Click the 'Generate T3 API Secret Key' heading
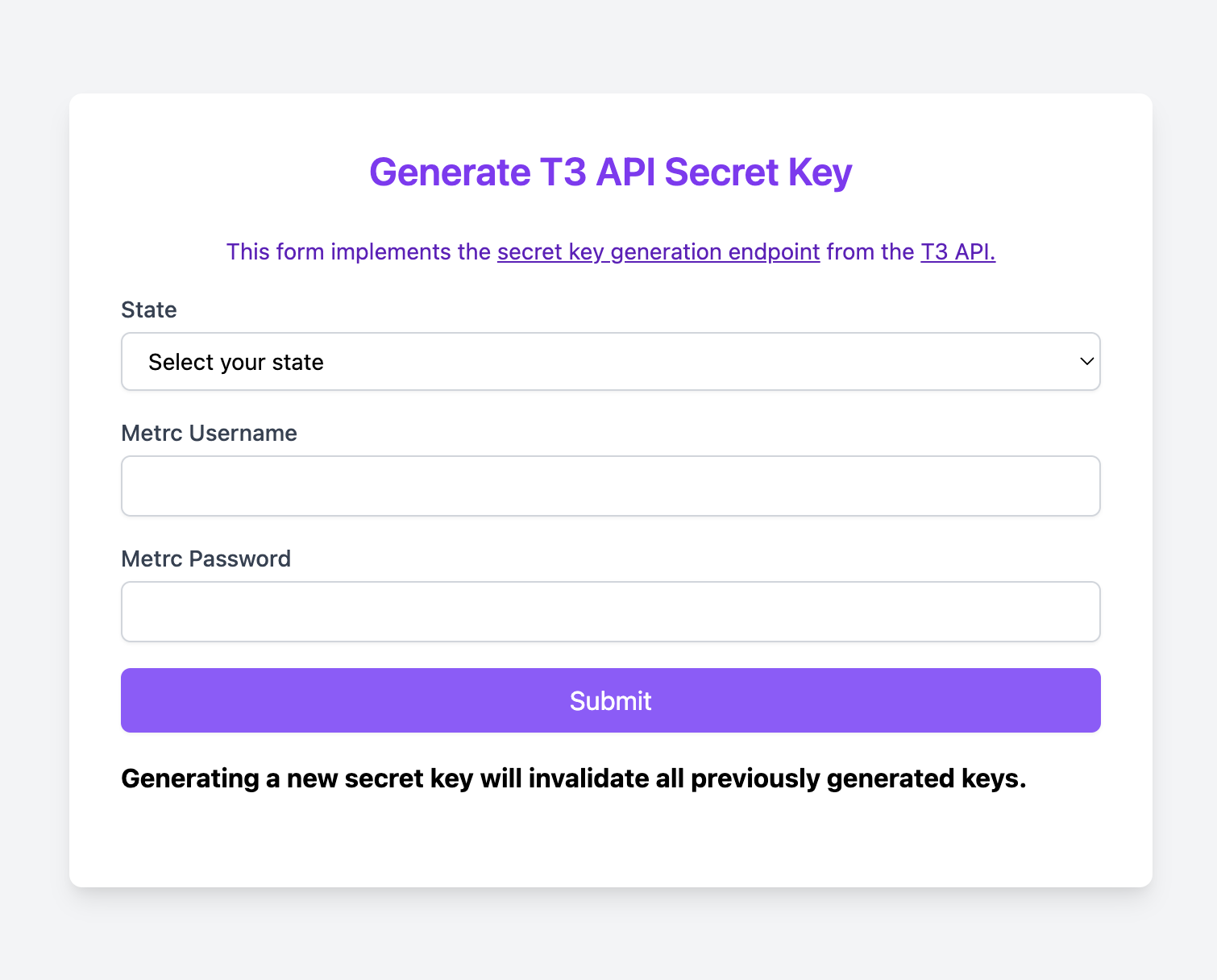This screenshot has width=1217, height=980. [610, 172]
